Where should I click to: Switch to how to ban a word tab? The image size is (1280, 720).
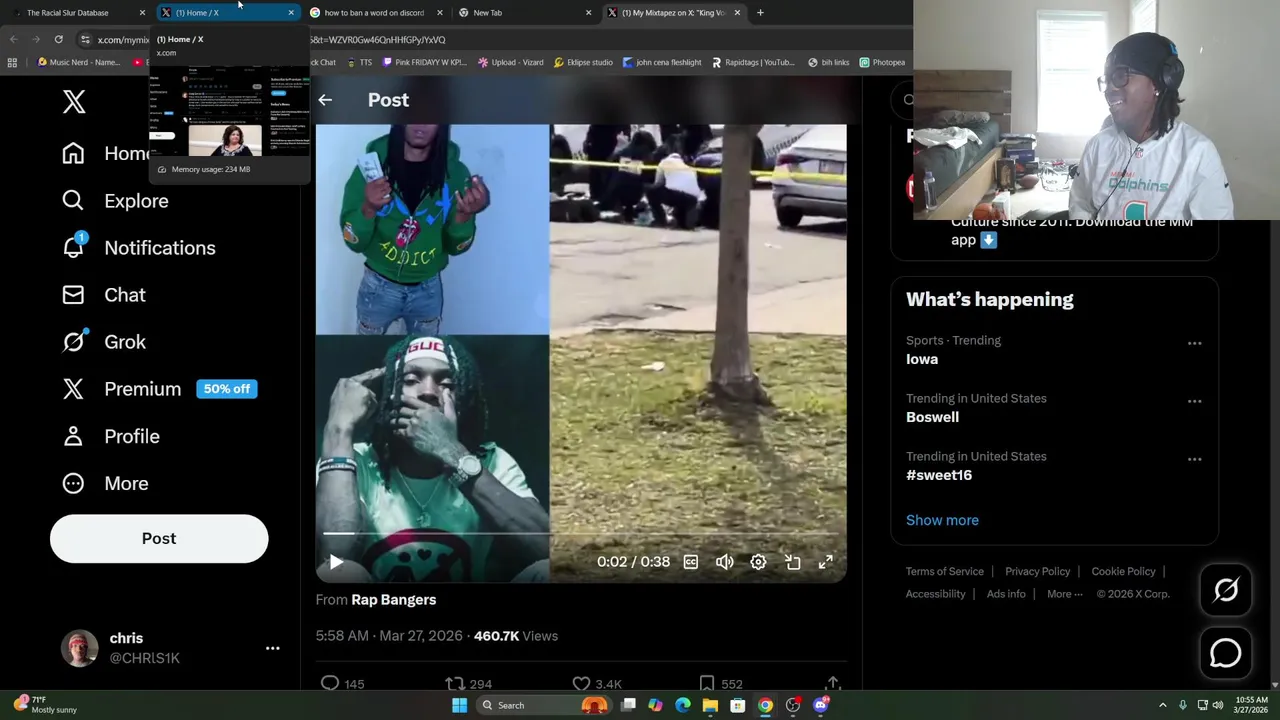point(374,12)
